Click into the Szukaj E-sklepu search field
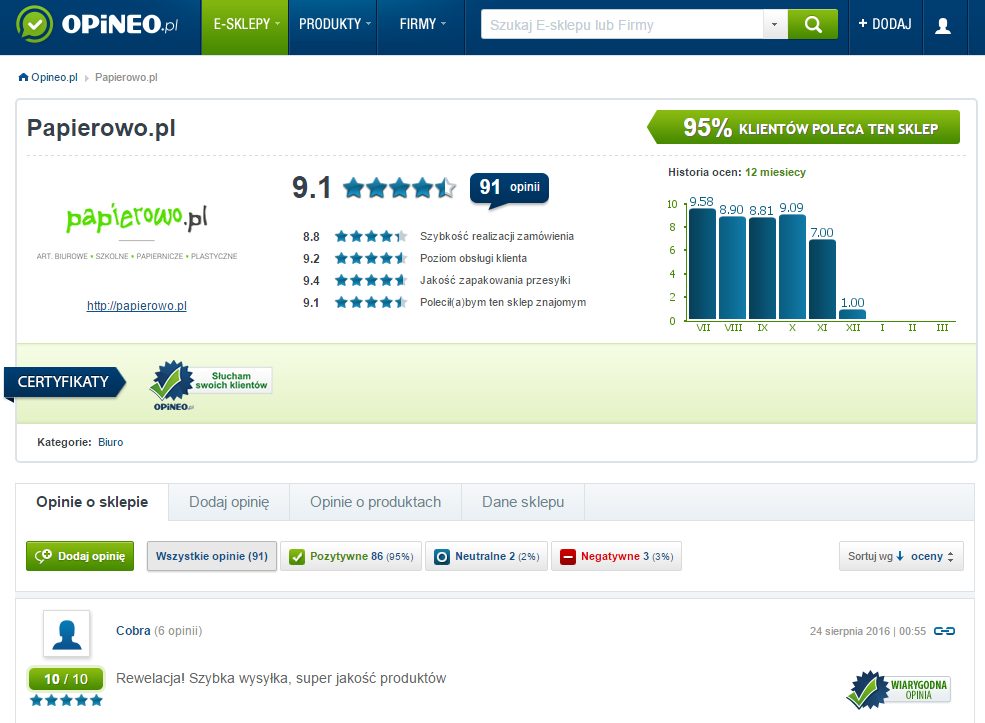The width and height of the screenshot is (985, 723). 621,25
